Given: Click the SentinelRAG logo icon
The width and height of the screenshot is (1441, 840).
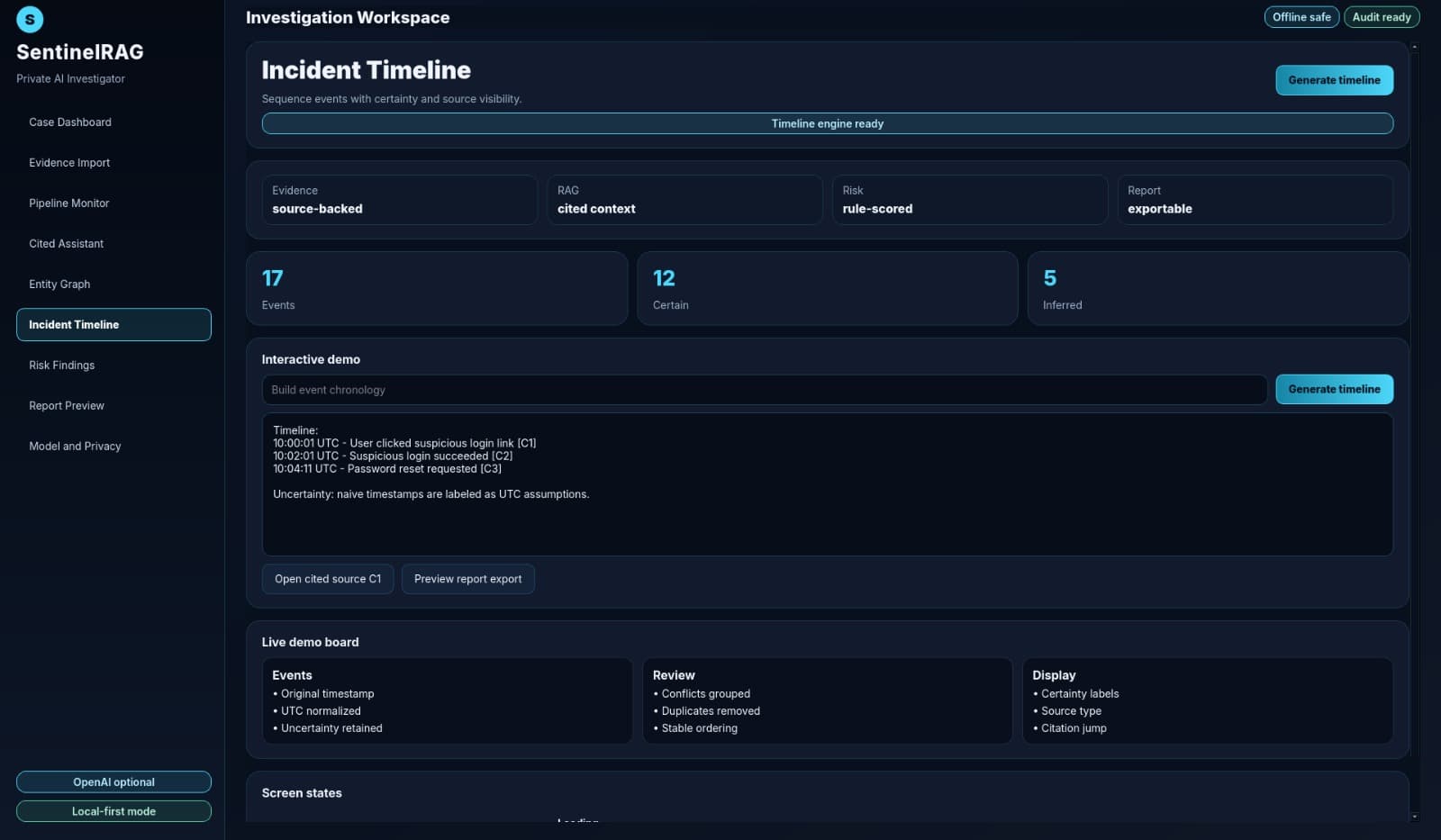Looking at the screenshot, I should pyautogui.click(x=30, y=19).
